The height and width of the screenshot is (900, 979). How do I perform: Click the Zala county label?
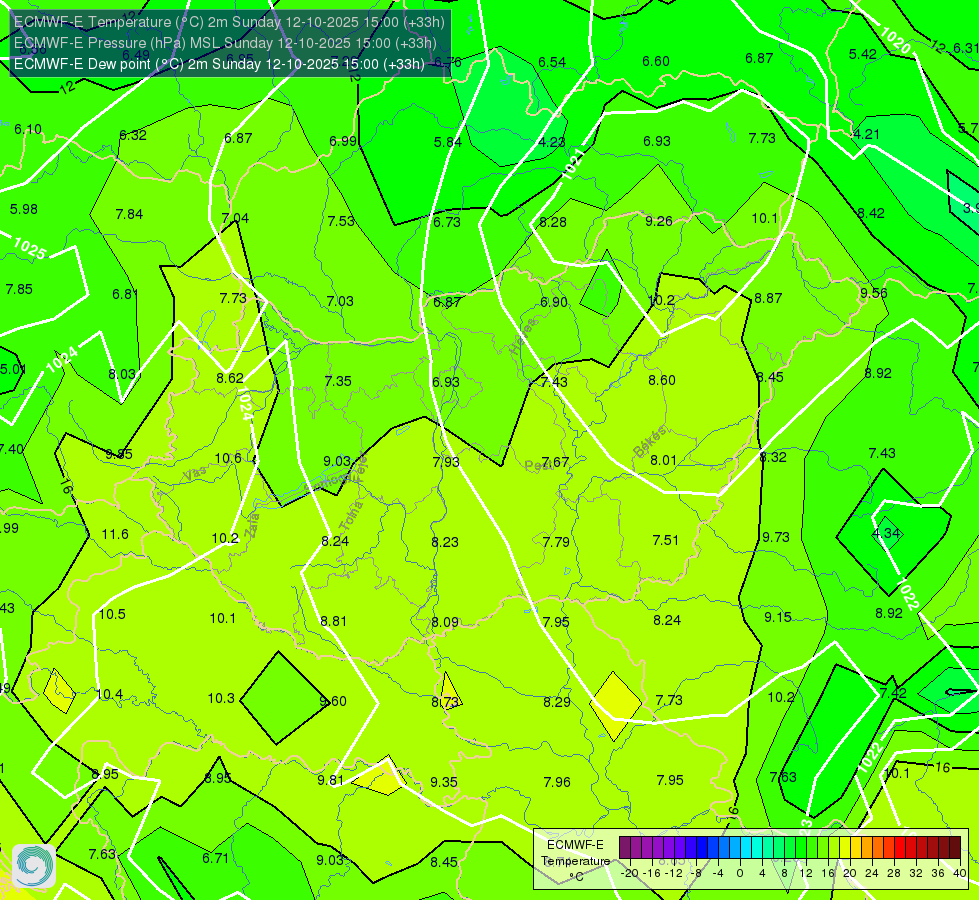pyautogui.click(x=252, y=523)
